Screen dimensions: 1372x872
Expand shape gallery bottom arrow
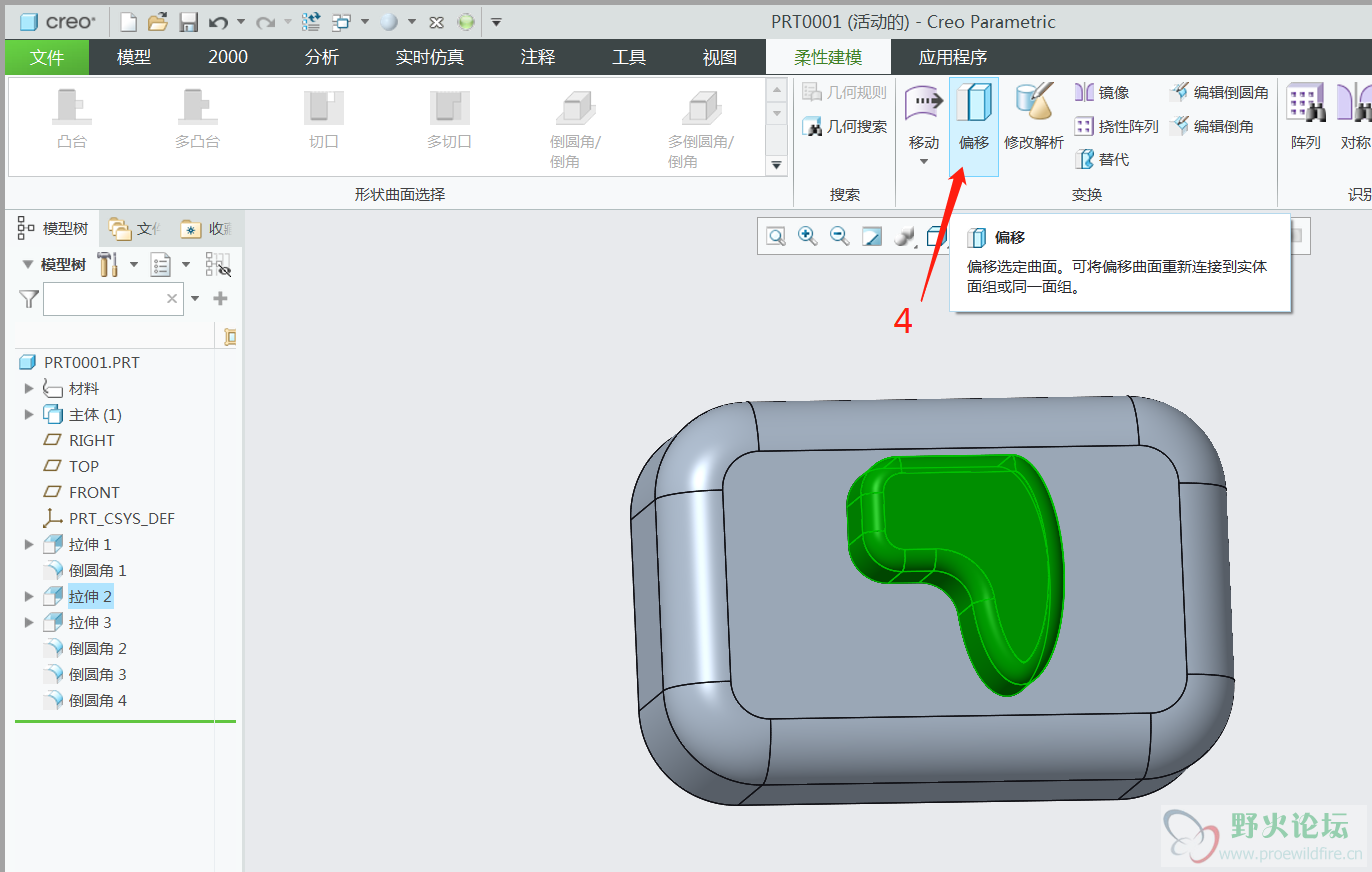pos(776,165)
